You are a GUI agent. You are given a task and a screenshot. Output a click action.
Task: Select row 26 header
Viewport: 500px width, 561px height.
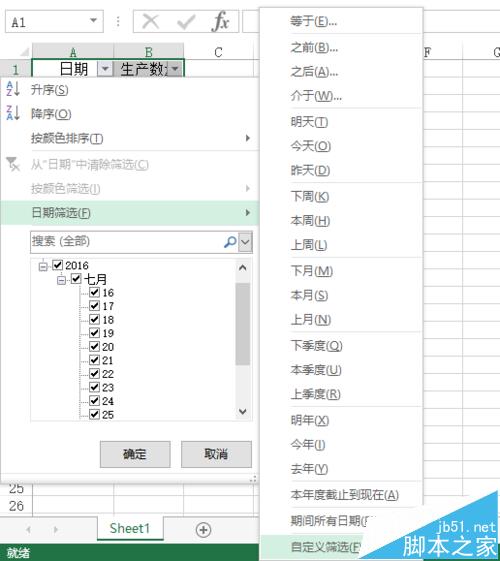click(16, 506)
